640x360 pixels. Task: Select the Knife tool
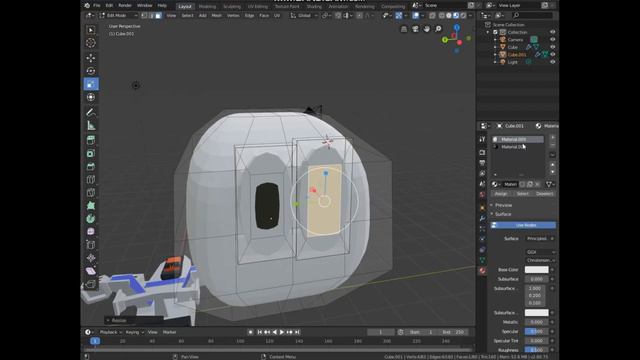(91, 193)
